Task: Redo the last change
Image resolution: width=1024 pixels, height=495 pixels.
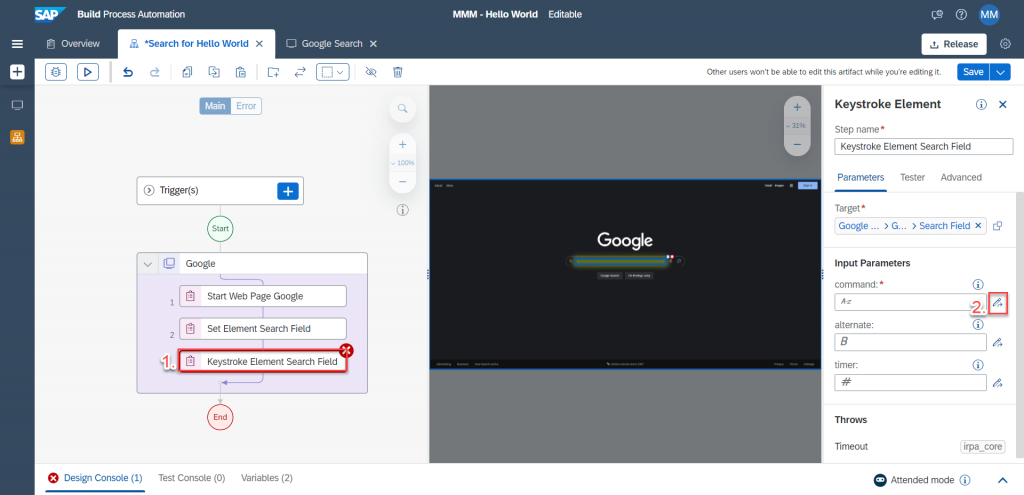Action: 155,72
